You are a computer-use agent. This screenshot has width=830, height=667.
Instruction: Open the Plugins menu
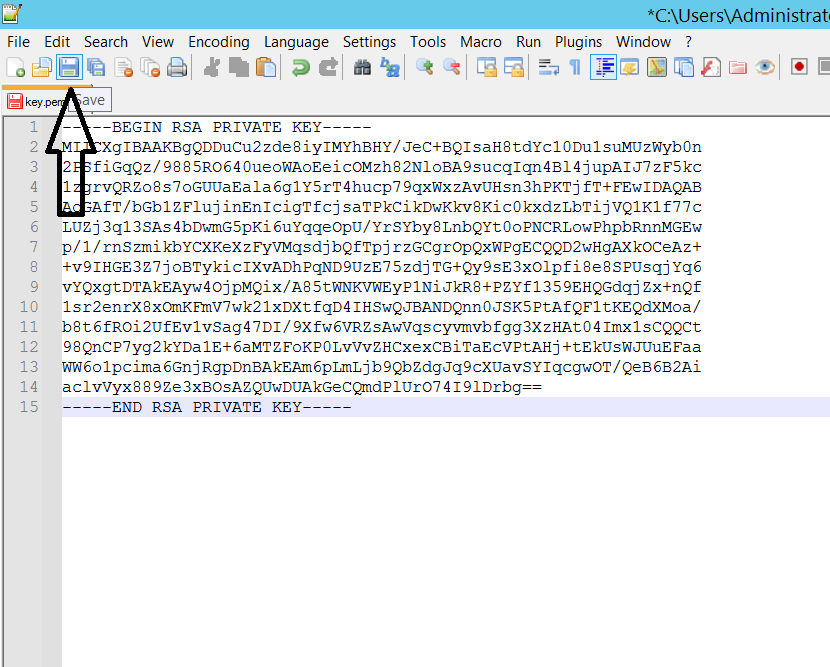pyautogui.click(x=578, y=41)
